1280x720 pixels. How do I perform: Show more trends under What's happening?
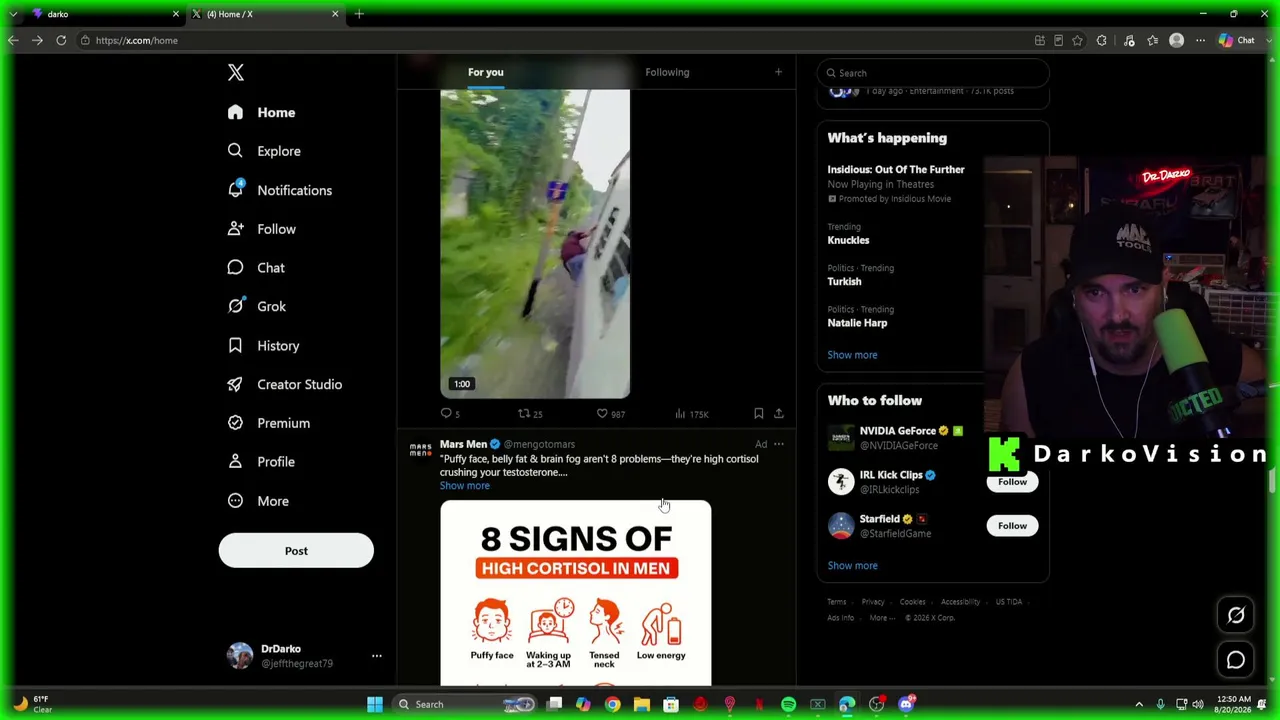pos(852,355)
